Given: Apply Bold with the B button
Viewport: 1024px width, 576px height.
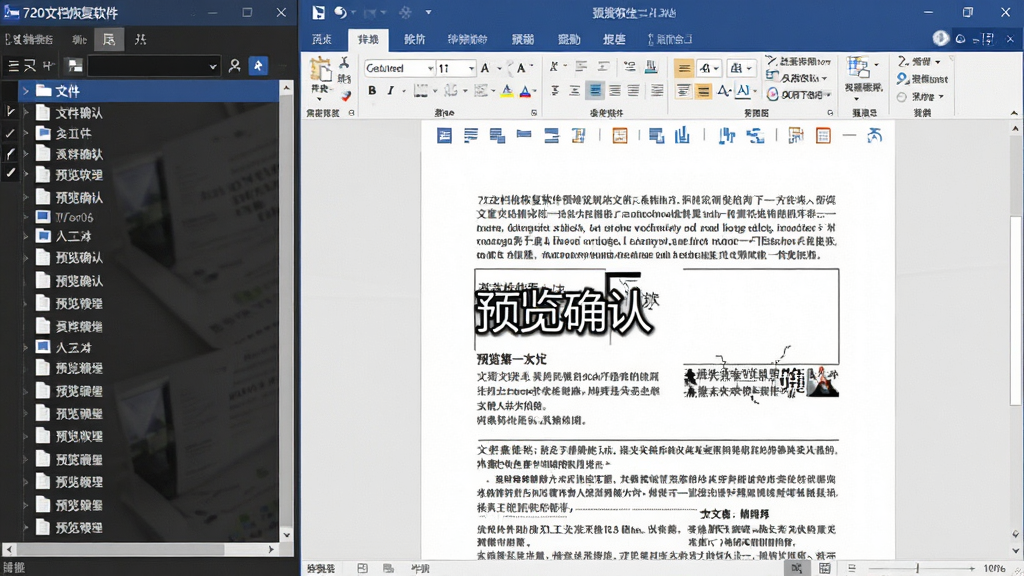Looking at the screenshot, I should click(x=372, y=91).
